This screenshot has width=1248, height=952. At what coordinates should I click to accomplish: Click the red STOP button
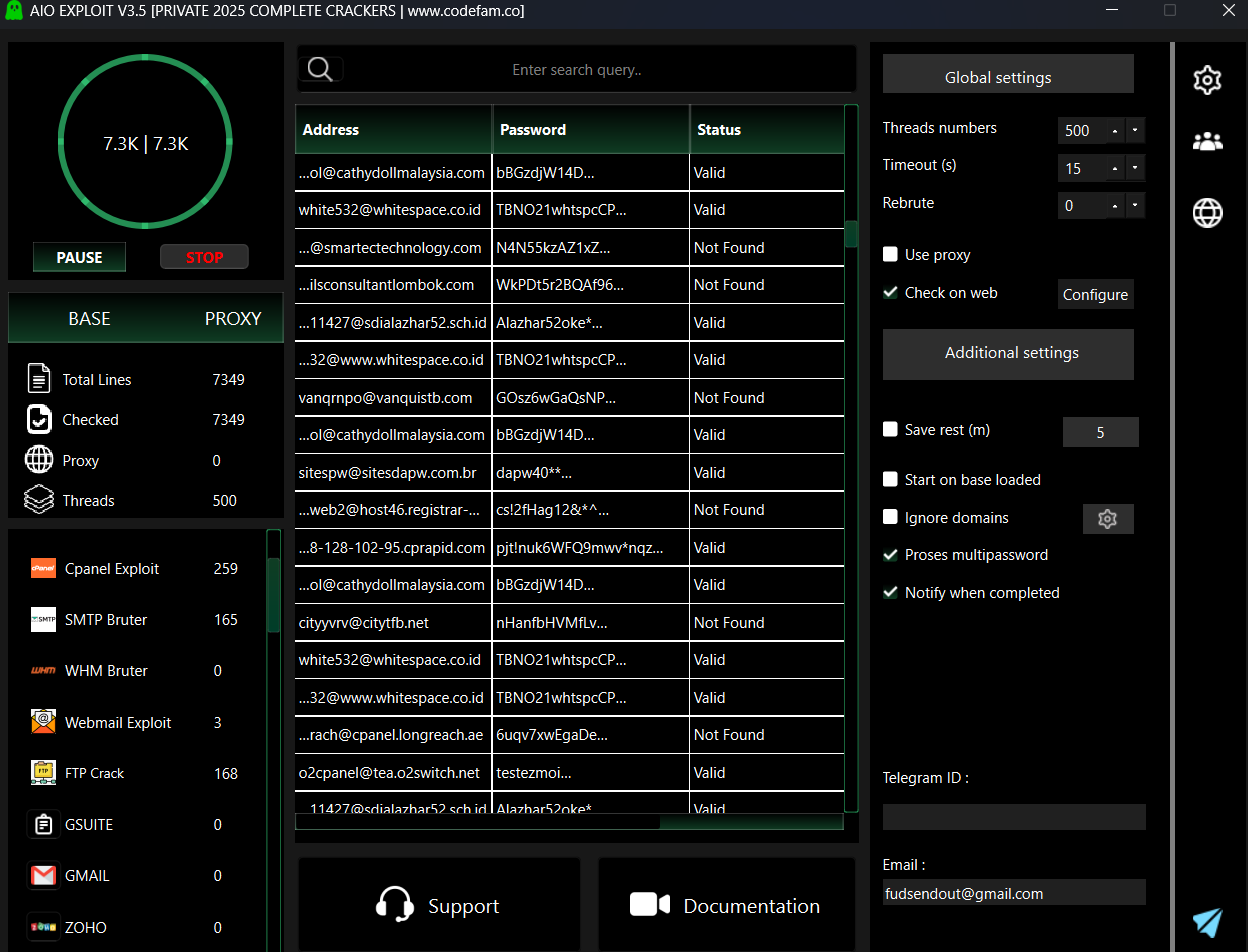point(204,257)
